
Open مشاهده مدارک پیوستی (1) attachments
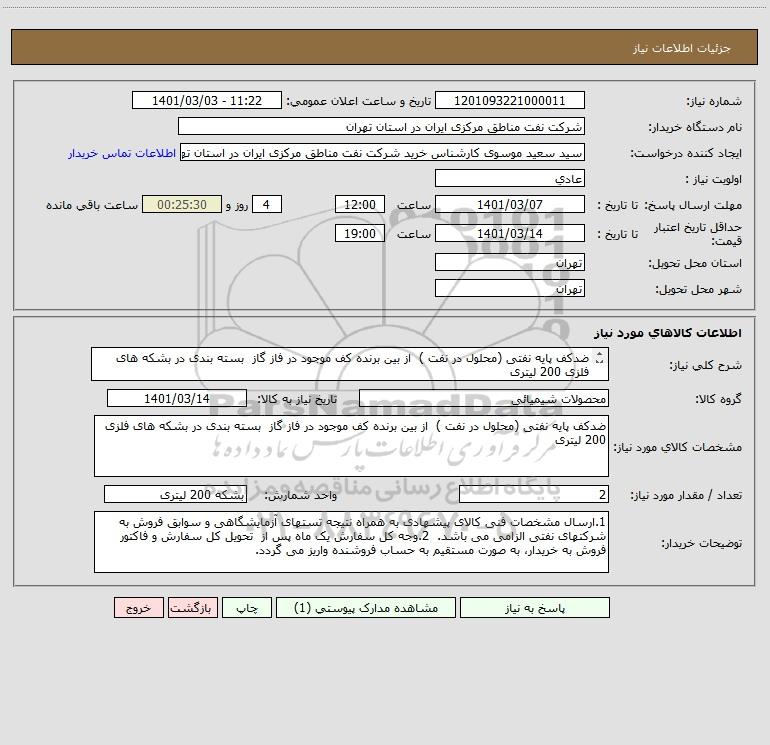tap(365, 607)
